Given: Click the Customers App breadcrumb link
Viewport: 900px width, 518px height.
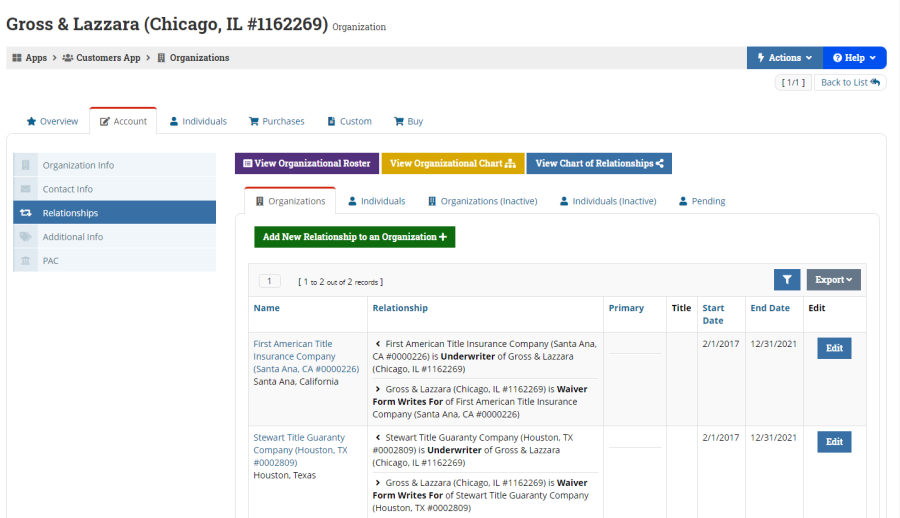Looking at the screenshot, I should click(x=108, y=57).
